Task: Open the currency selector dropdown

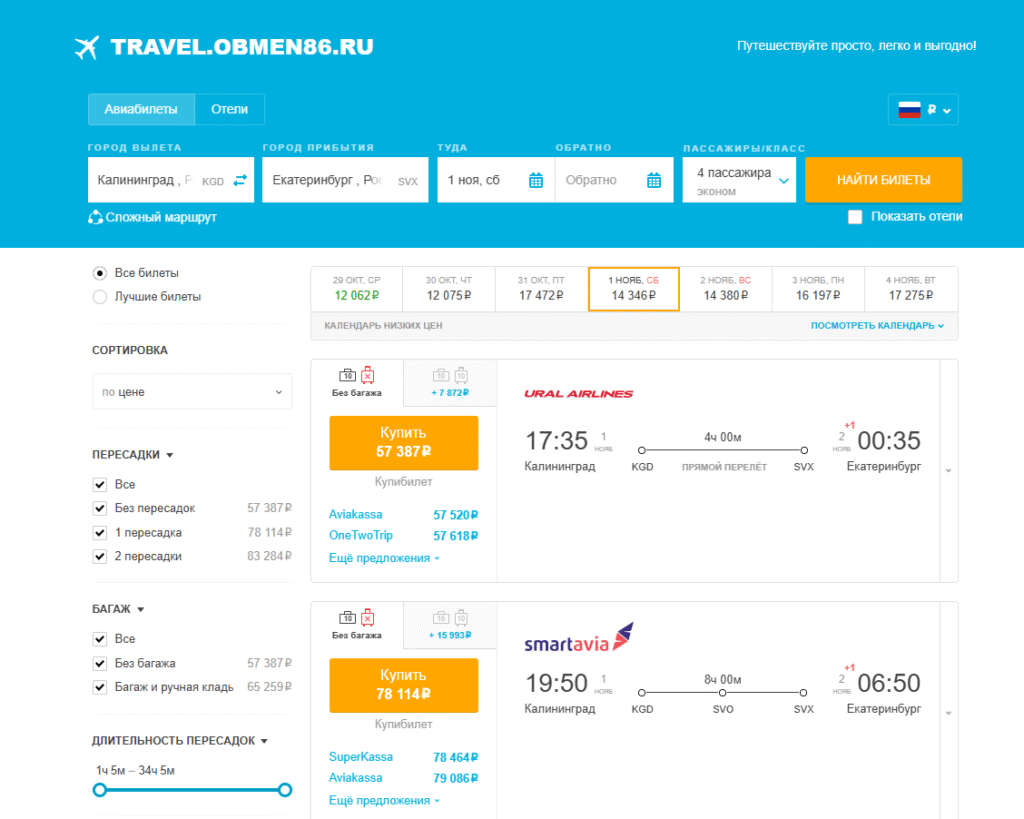Action: point(922,110)
